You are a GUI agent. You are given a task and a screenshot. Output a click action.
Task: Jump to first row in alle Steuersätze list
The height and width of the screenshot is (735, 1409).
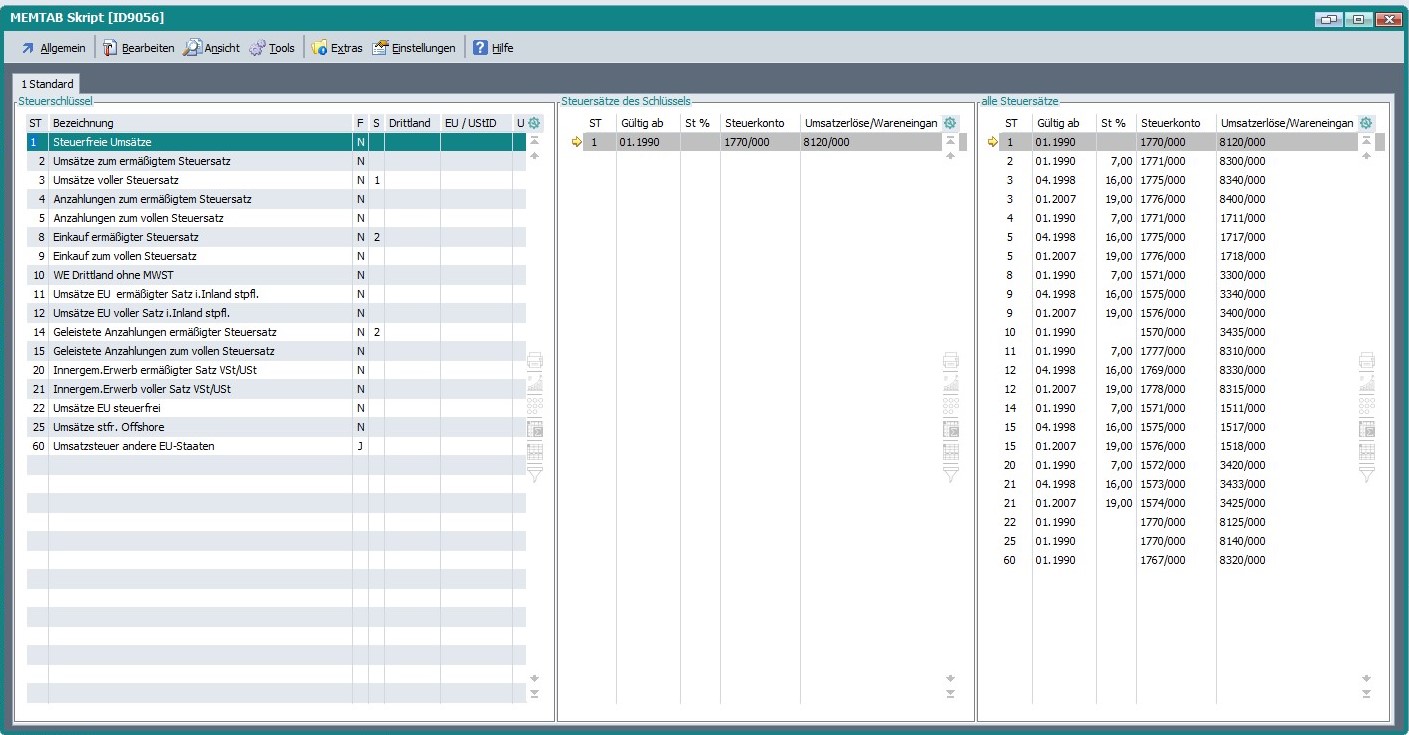click(x=1366, y=142)
